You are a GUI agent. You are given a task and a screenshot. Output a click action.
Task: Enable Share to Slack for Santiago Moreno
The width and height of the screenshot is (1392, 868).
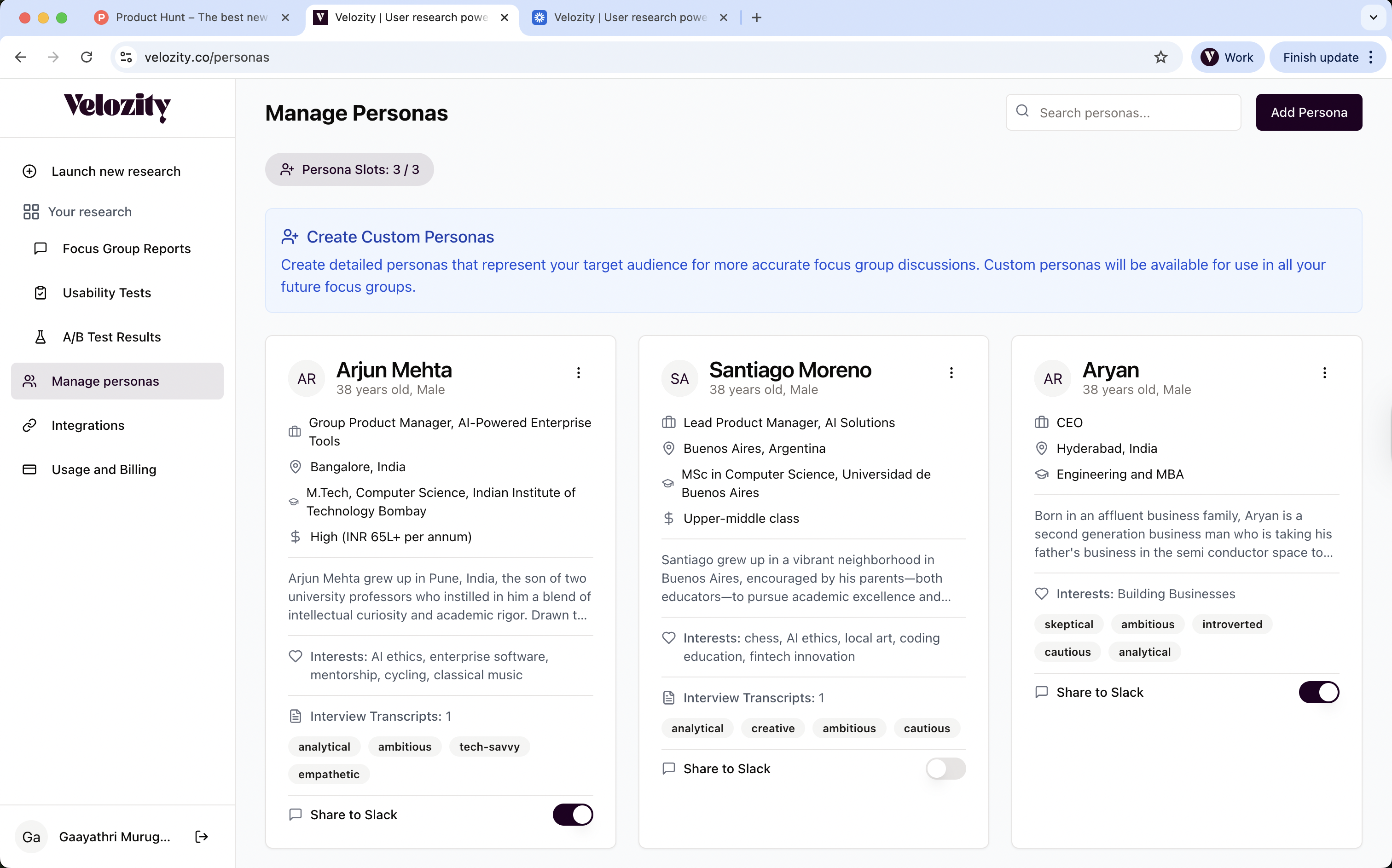click(x=945, y=768)
